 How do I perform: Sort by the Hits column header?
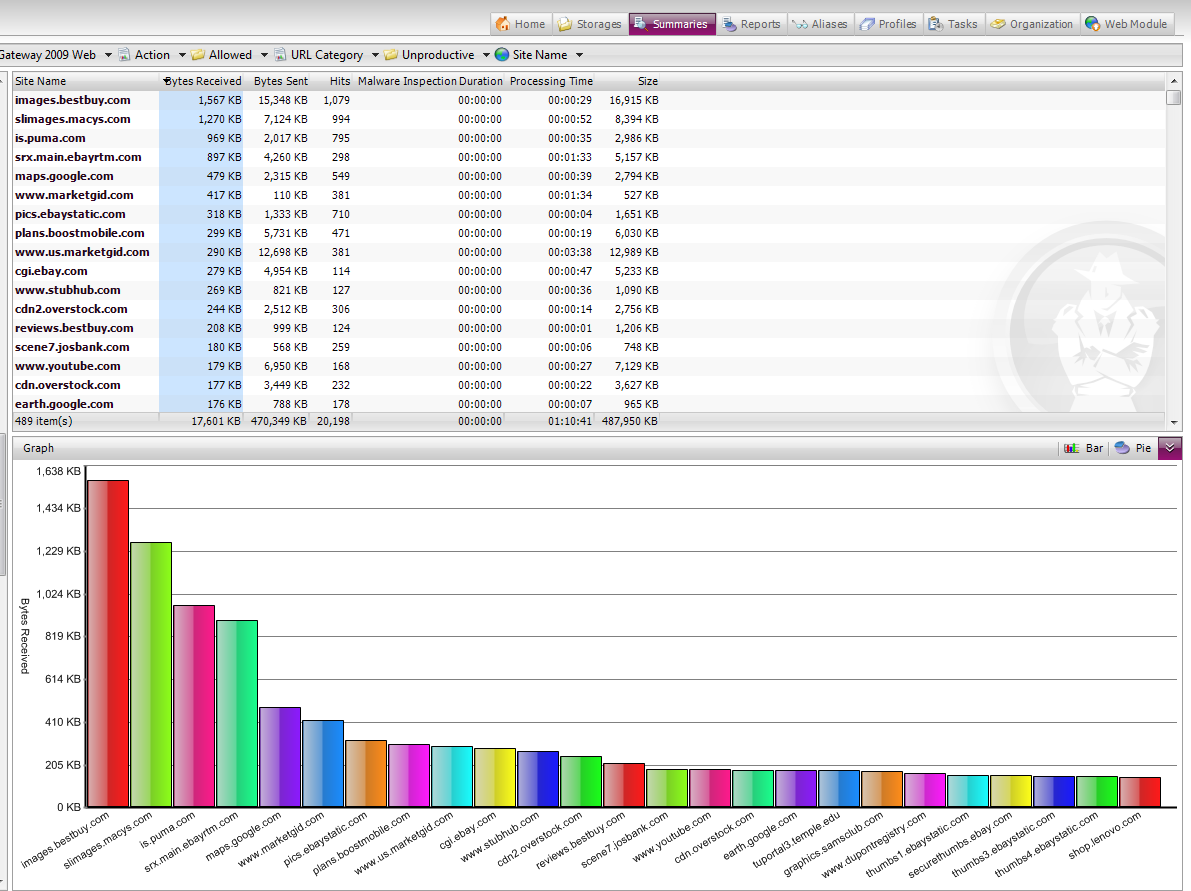coord(331,81)
